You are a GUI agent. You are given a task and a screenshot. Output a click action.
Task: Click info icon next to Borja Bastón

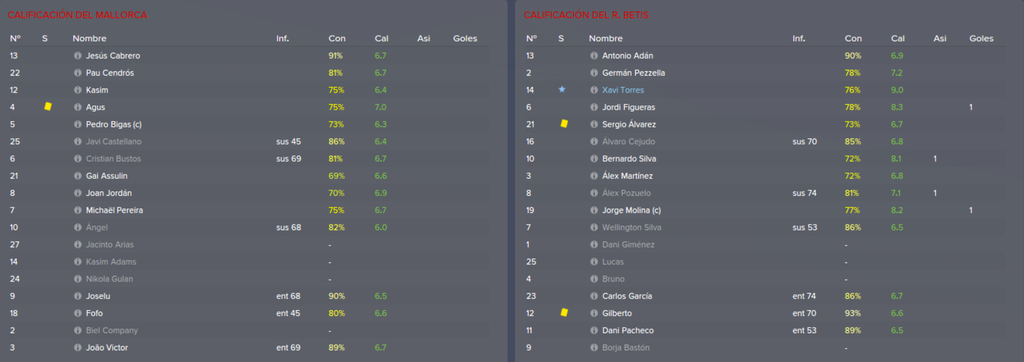tap(594, 348)
